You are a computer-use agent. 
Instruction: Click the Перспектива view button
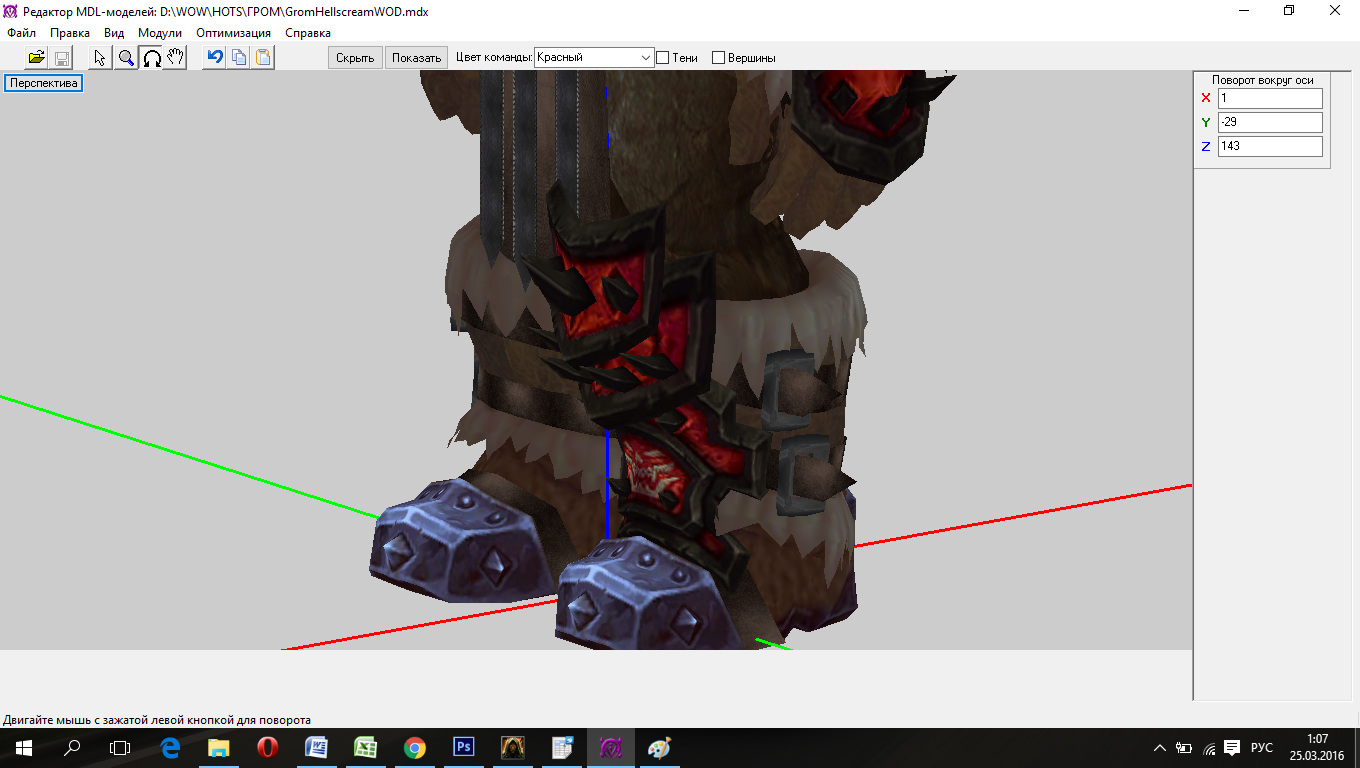click(43, 83)
